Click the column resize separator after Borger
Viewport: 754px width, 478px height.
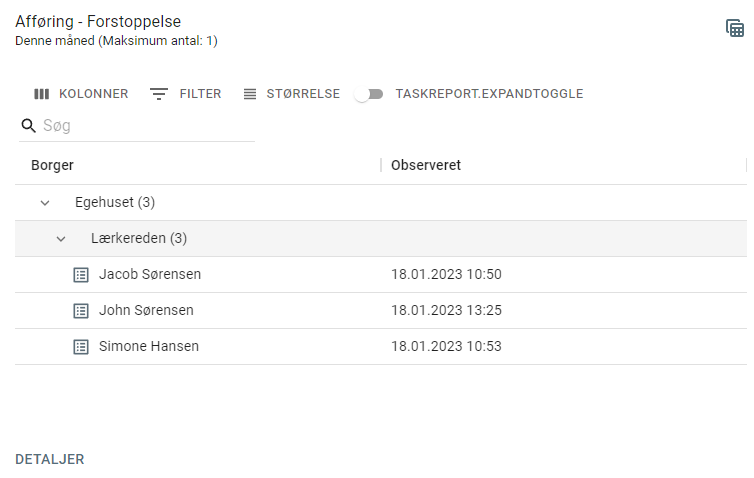coord(381,165)
